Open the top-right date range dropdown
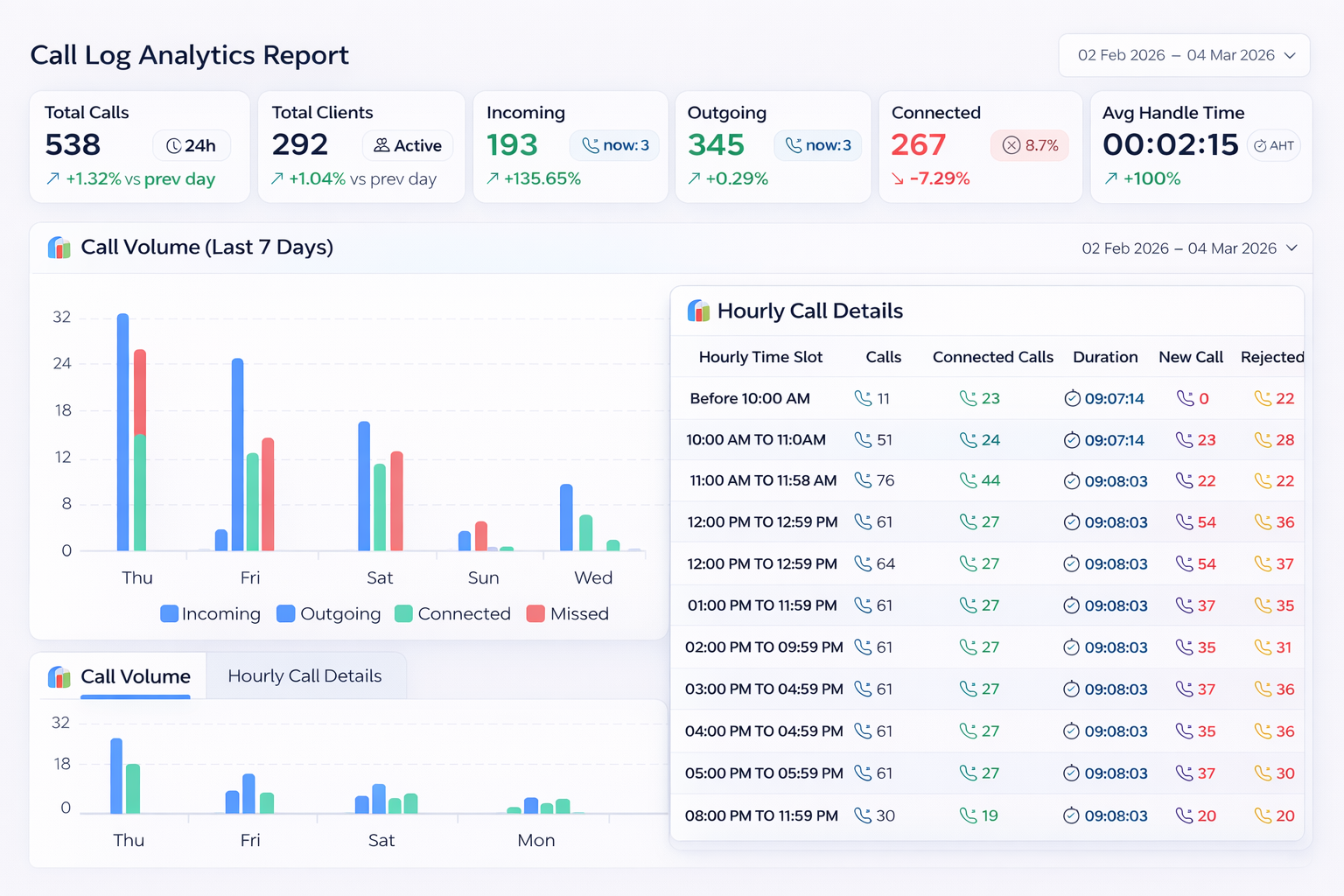 click(1184, 55)
